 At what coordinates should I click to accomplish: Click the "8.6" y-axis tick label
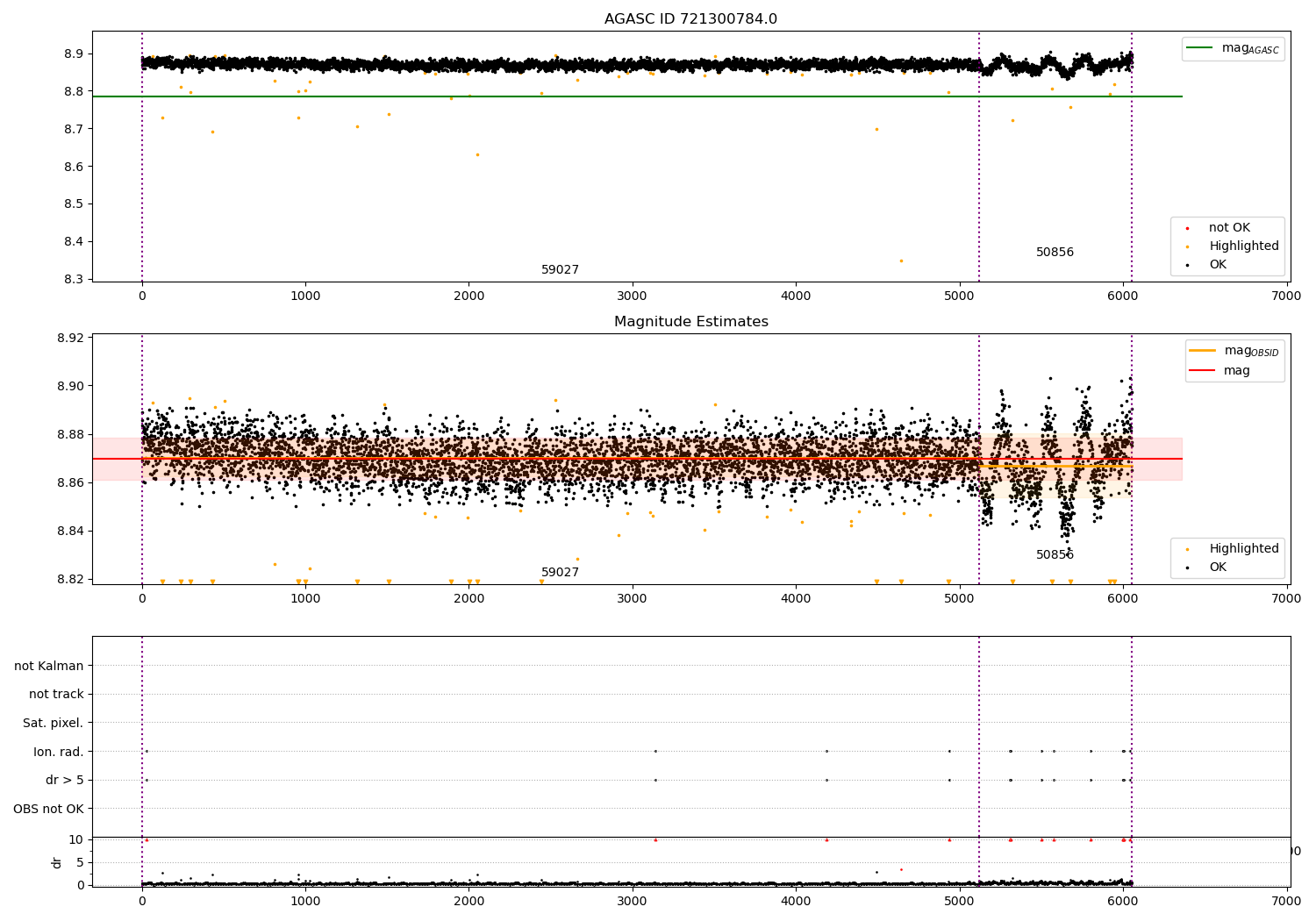tap(73, 167)
